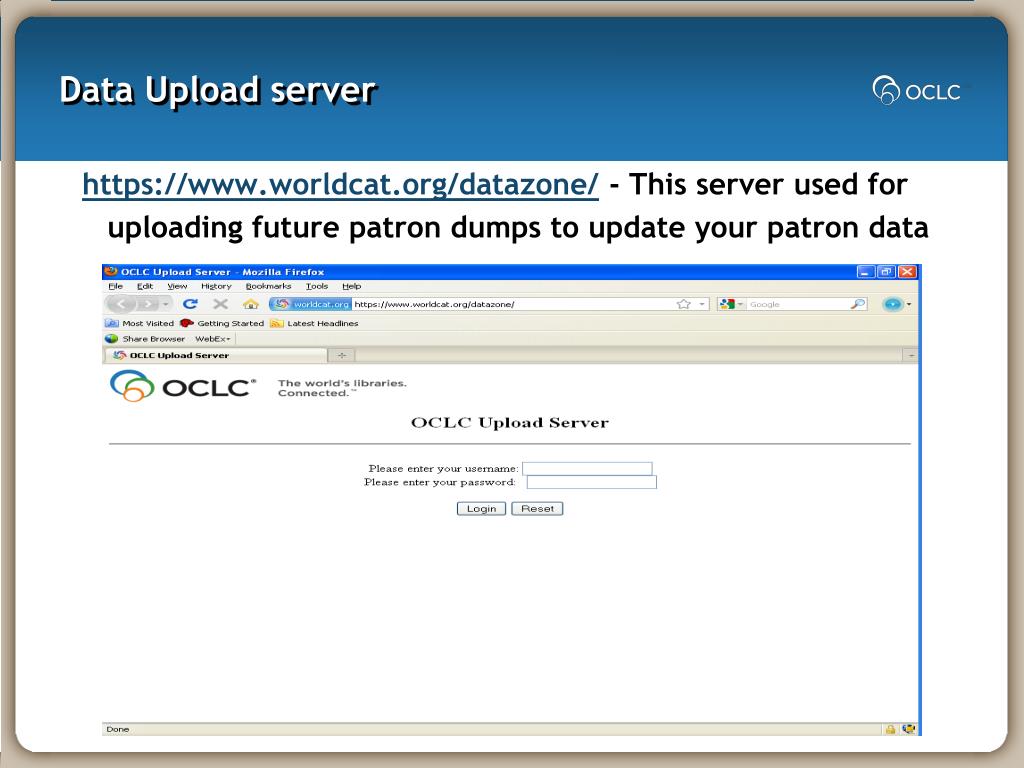Image resolution: width=1024 pixels, height=768 pixels.
Task: Open the location bar history dropdown arrow
Action: point(702,304)
